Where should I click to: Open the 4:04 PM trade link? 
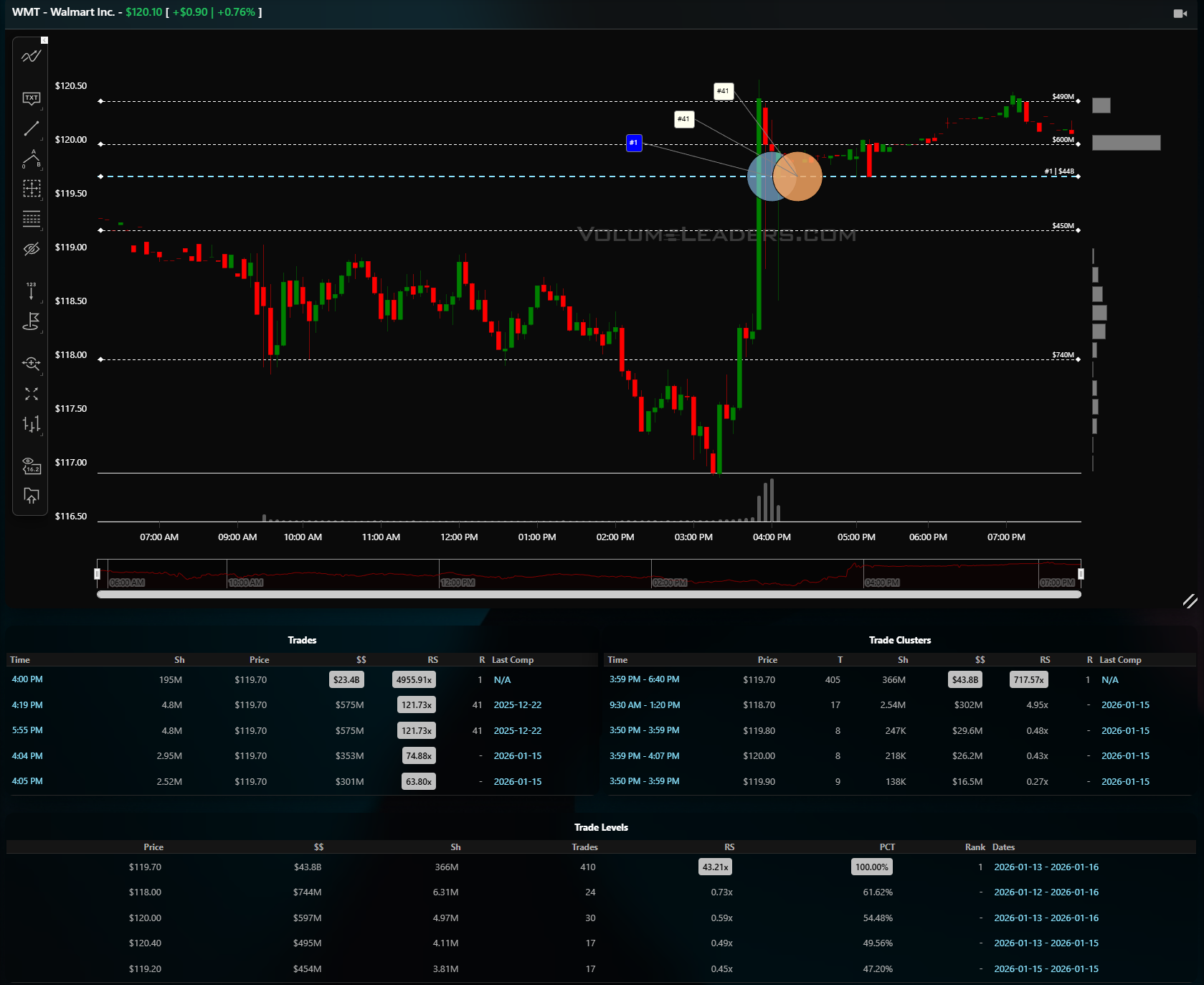pos(27,756)
